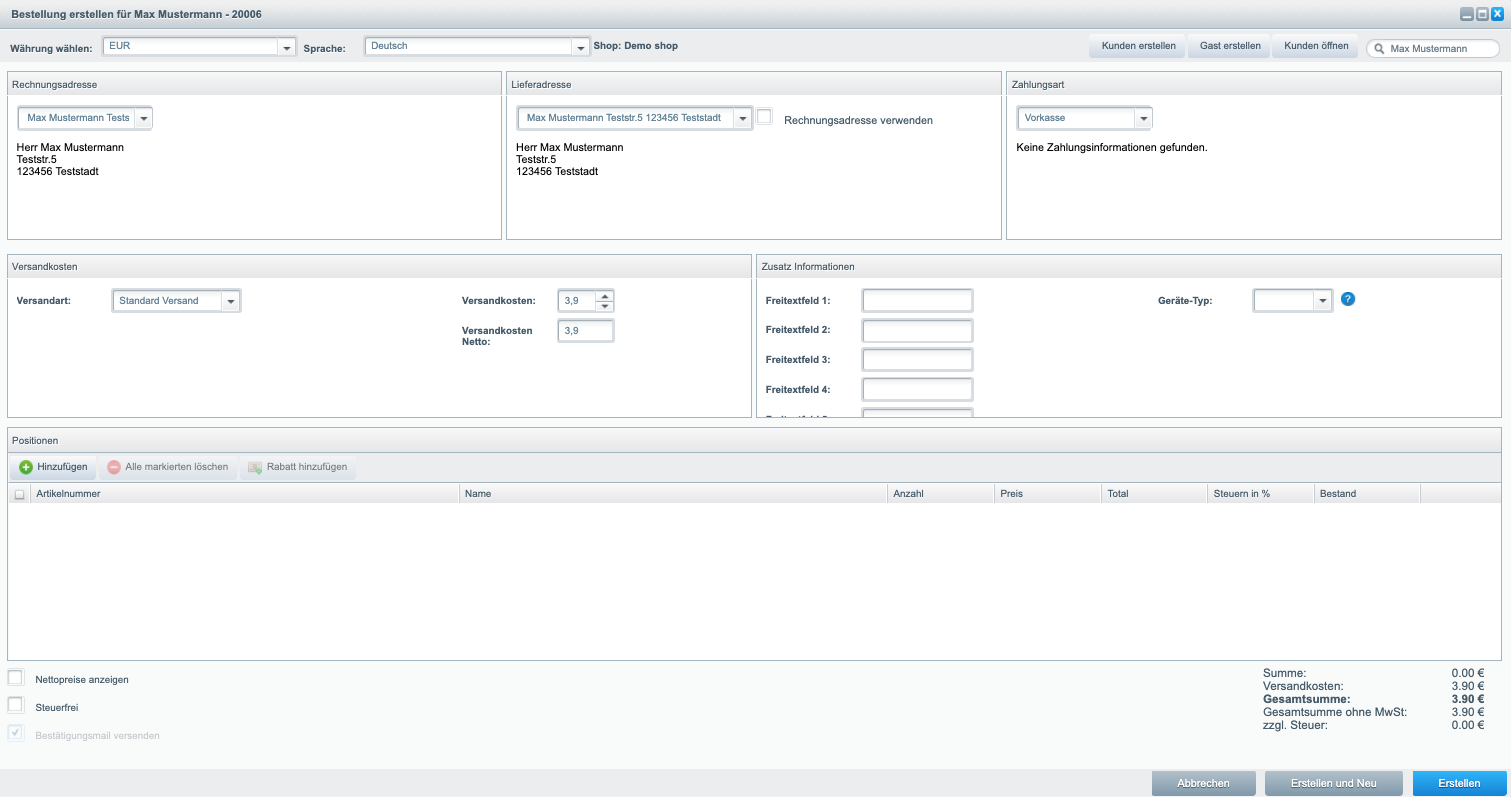The width and height of the screenshot is (1511, 797).
Task: Click the Freitextfeld 1 input
Action: [x=917, y=300]
